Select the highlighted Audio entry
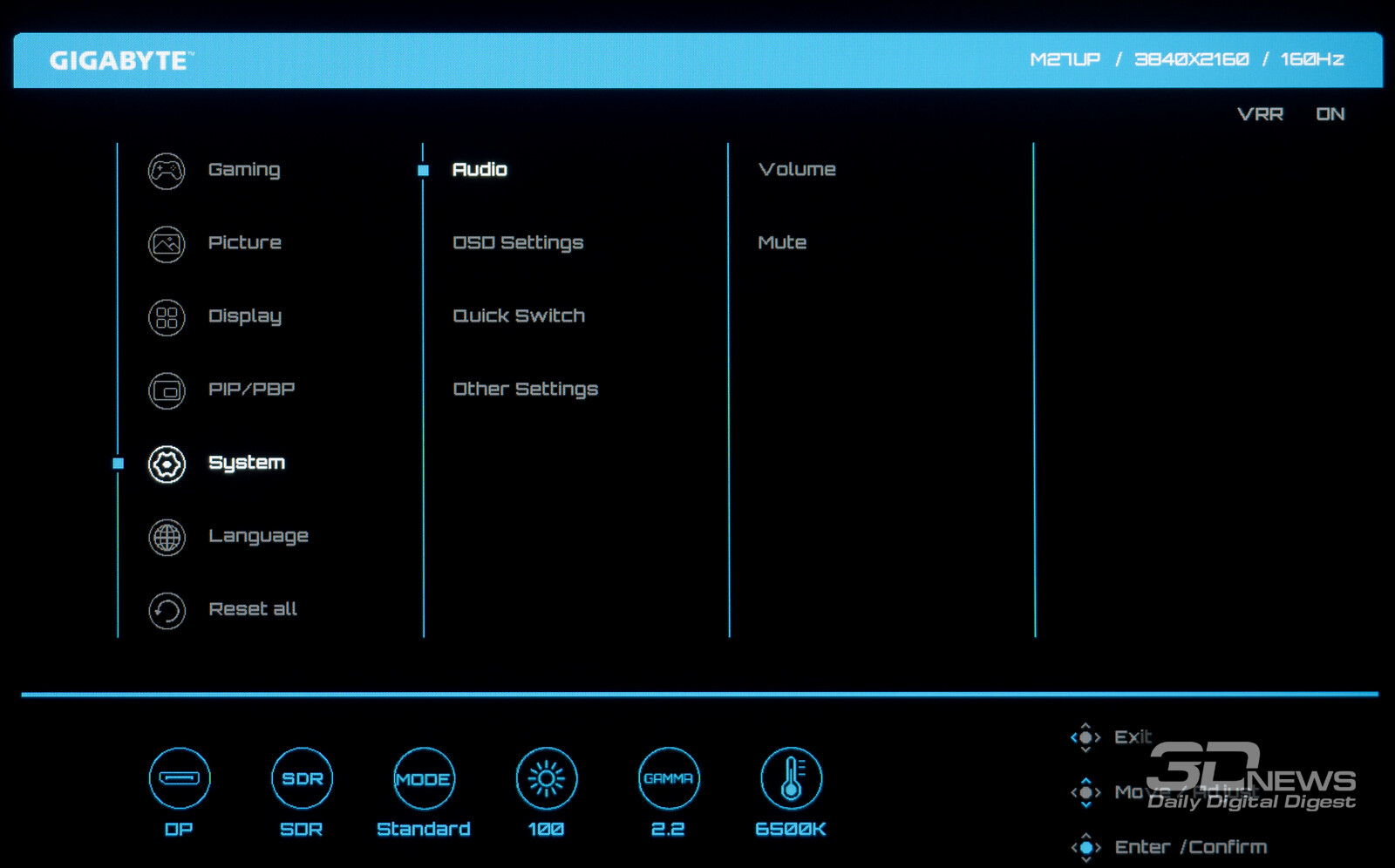The width and height of the screenshot is (1395, 868). tap(480, 169)
